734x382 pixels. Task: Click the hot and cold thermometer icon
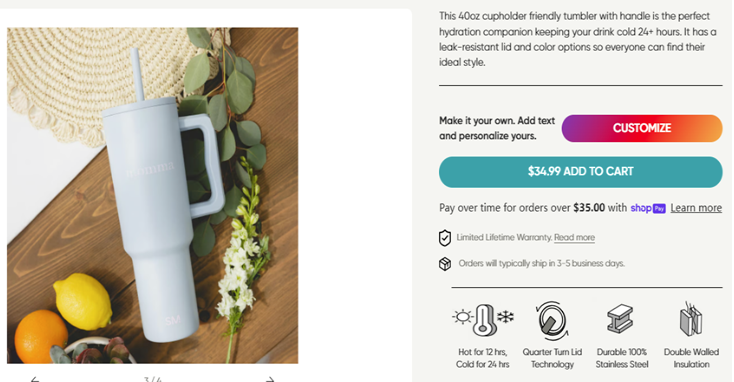click(483, 319)
